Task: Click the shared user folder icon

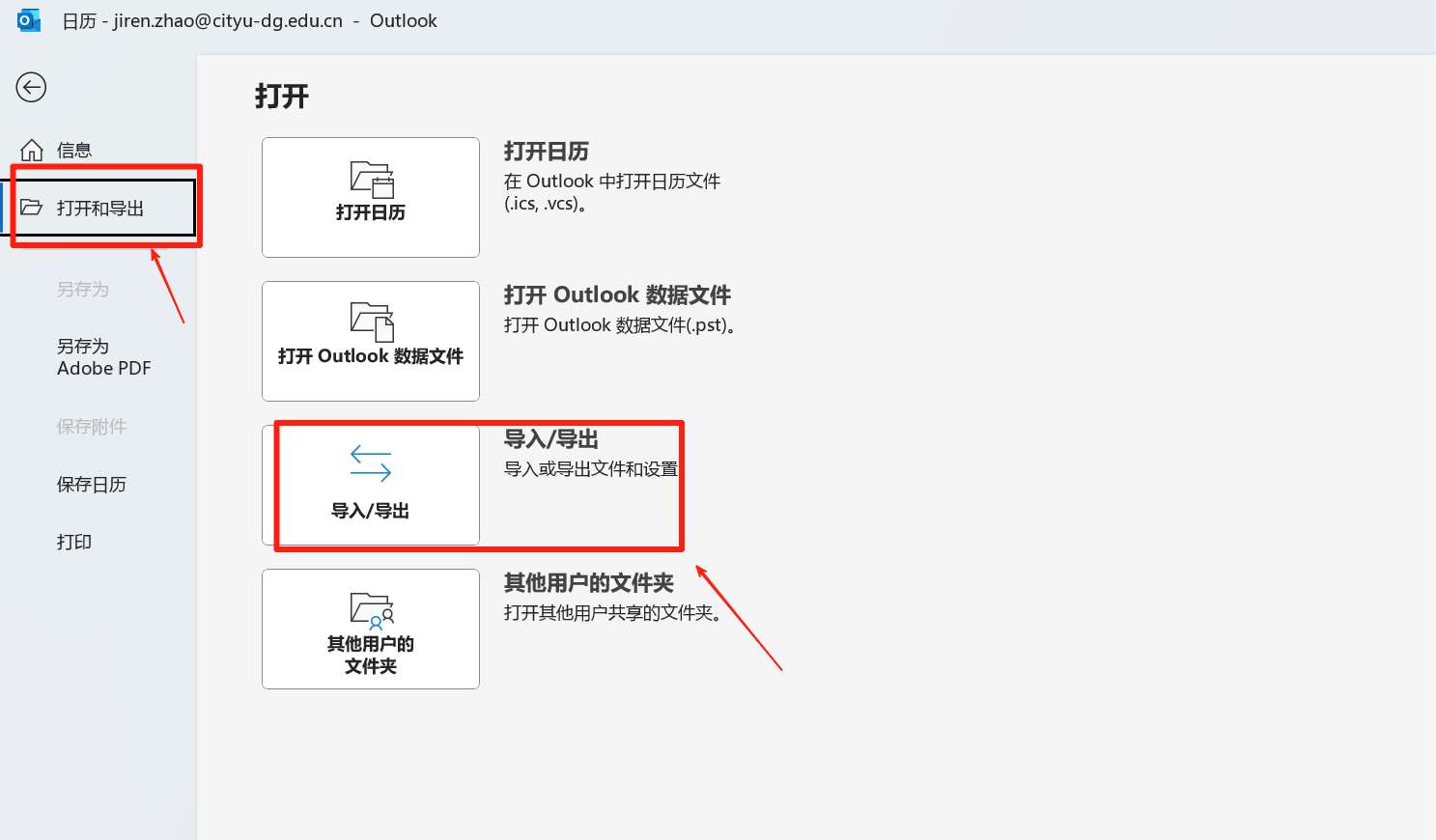Action: 372,611
